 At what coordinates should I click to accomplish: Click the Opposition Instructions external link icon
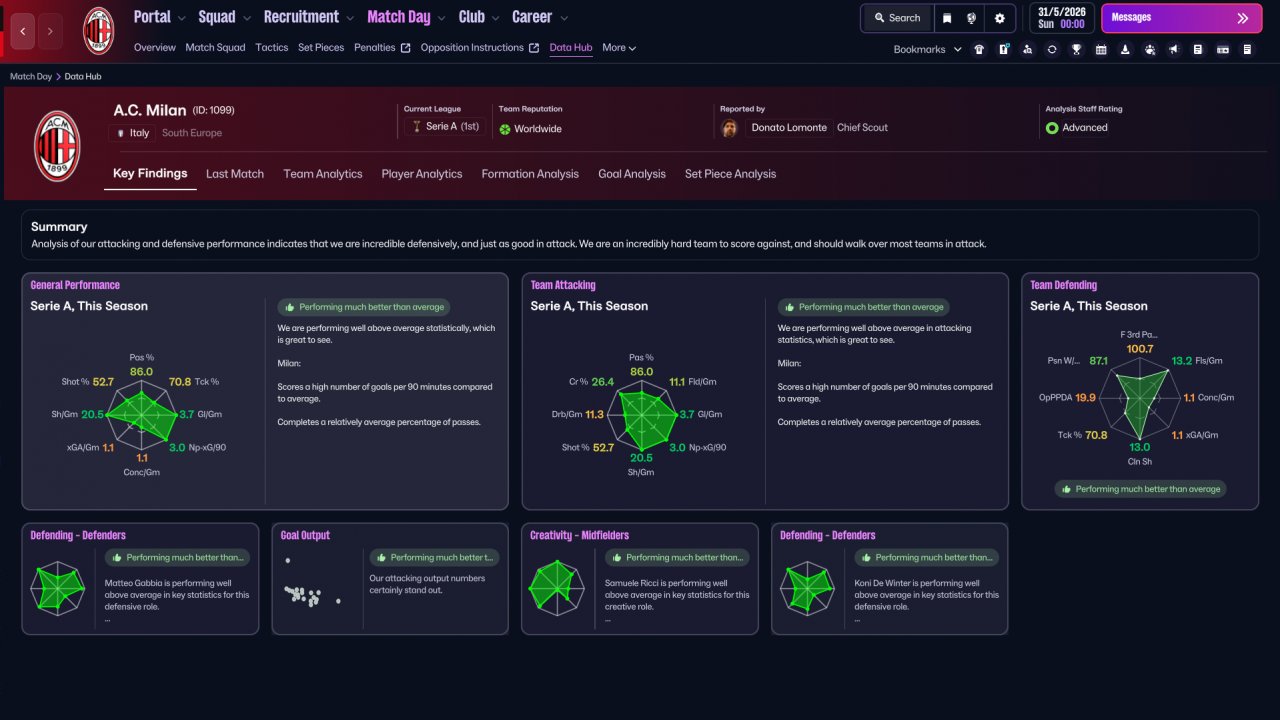coord(534,48)
